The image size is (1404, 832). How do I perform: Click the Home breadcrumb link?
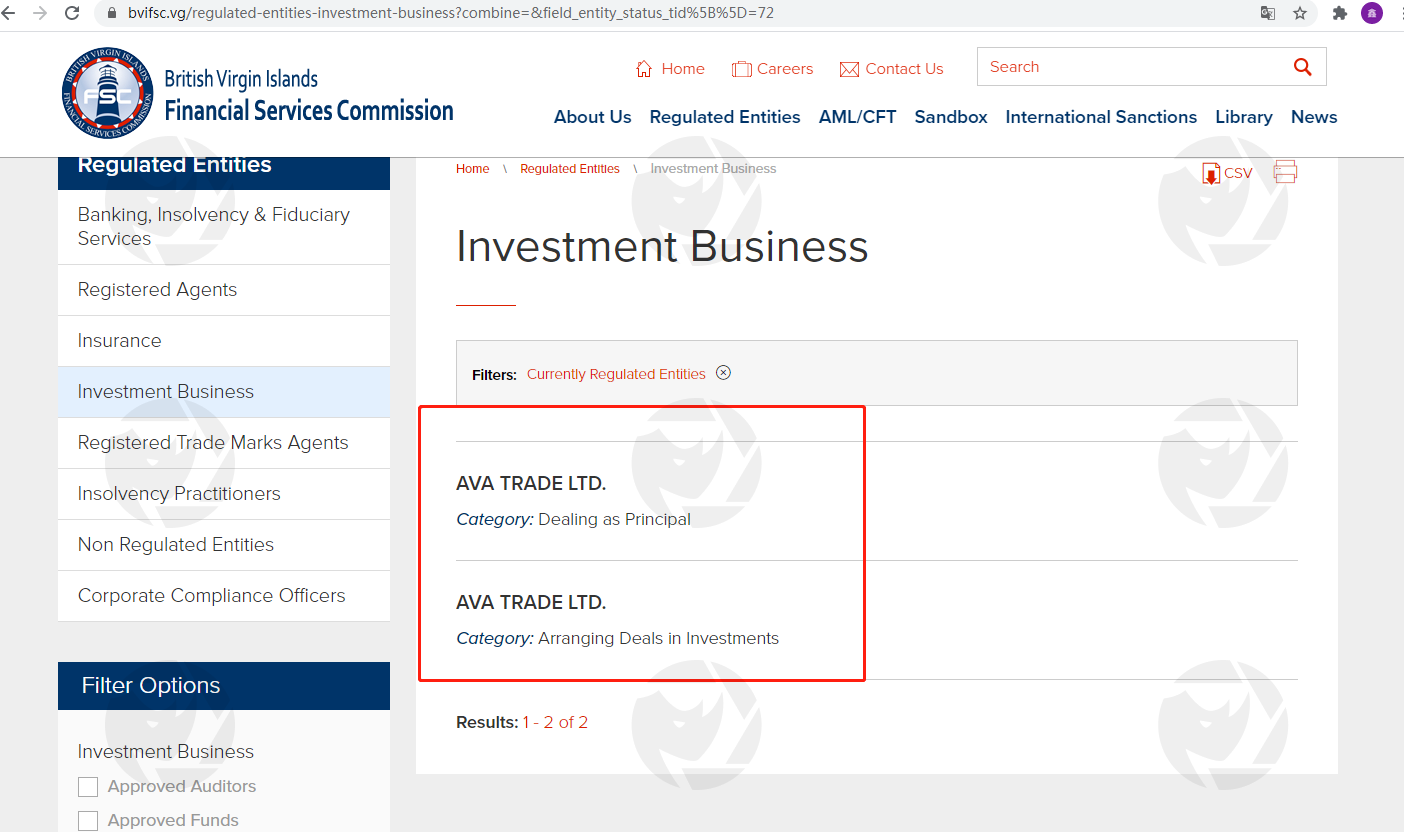pyautogui.click(x=472, y=169)
